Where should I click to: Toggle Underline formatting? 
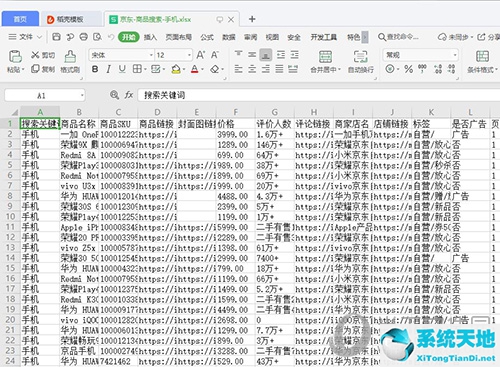[122, 69]
